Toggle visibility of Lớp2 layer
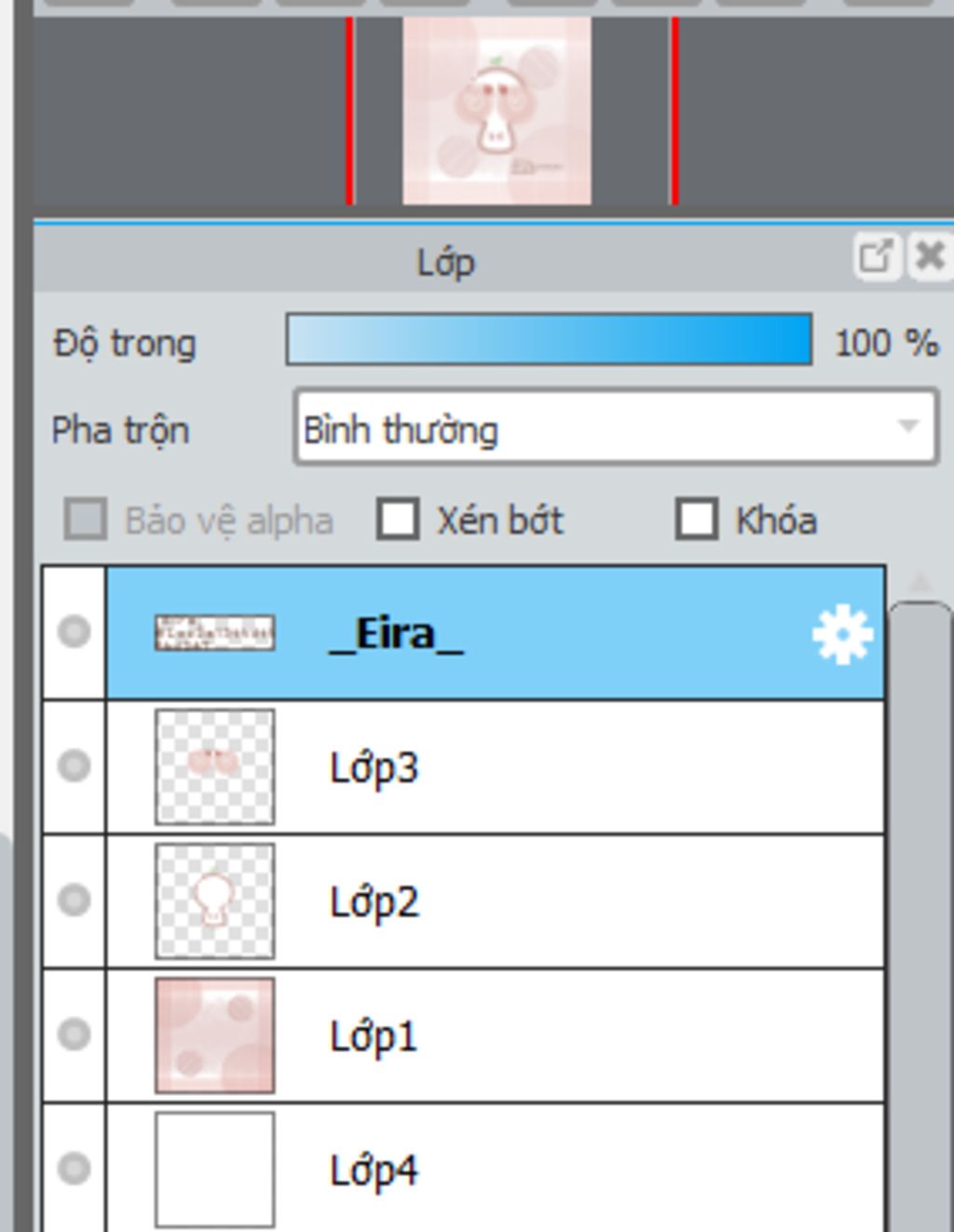954x1232 pixels. coord(74,900)
